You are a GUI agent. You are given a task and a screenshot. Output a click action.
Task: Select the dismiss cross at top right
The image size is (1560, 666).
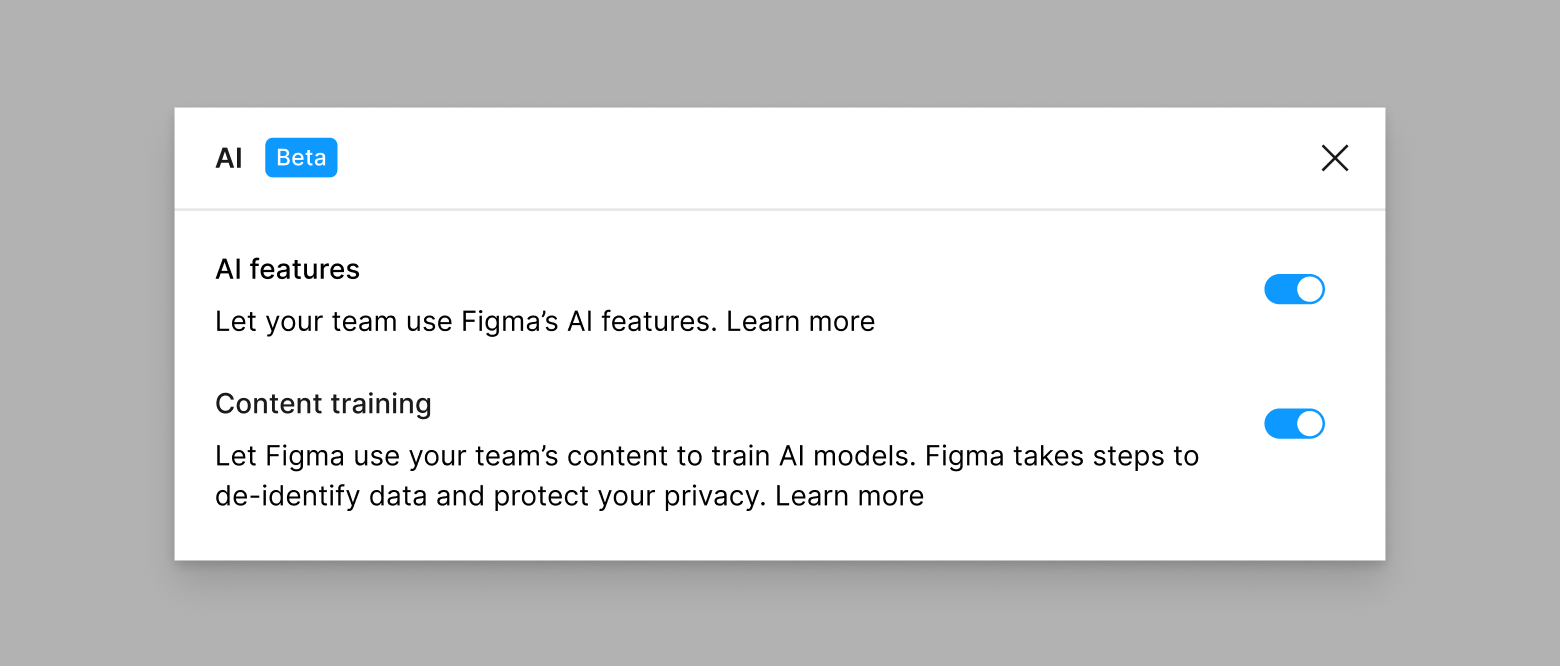pyautogui.click(x=1335, y=158)
